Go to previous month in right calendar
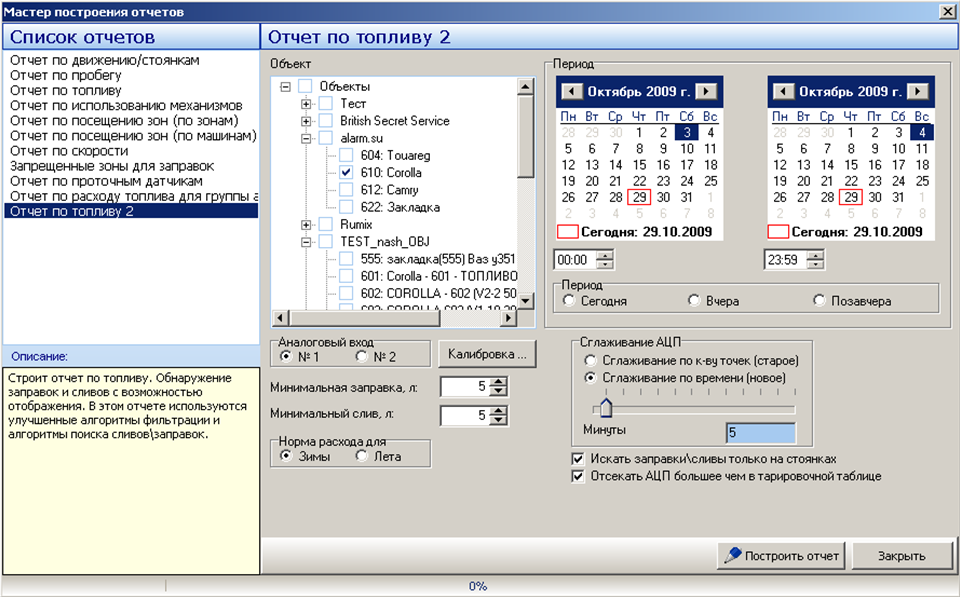This screenshot has width=960, height=597. pos(782,92)
